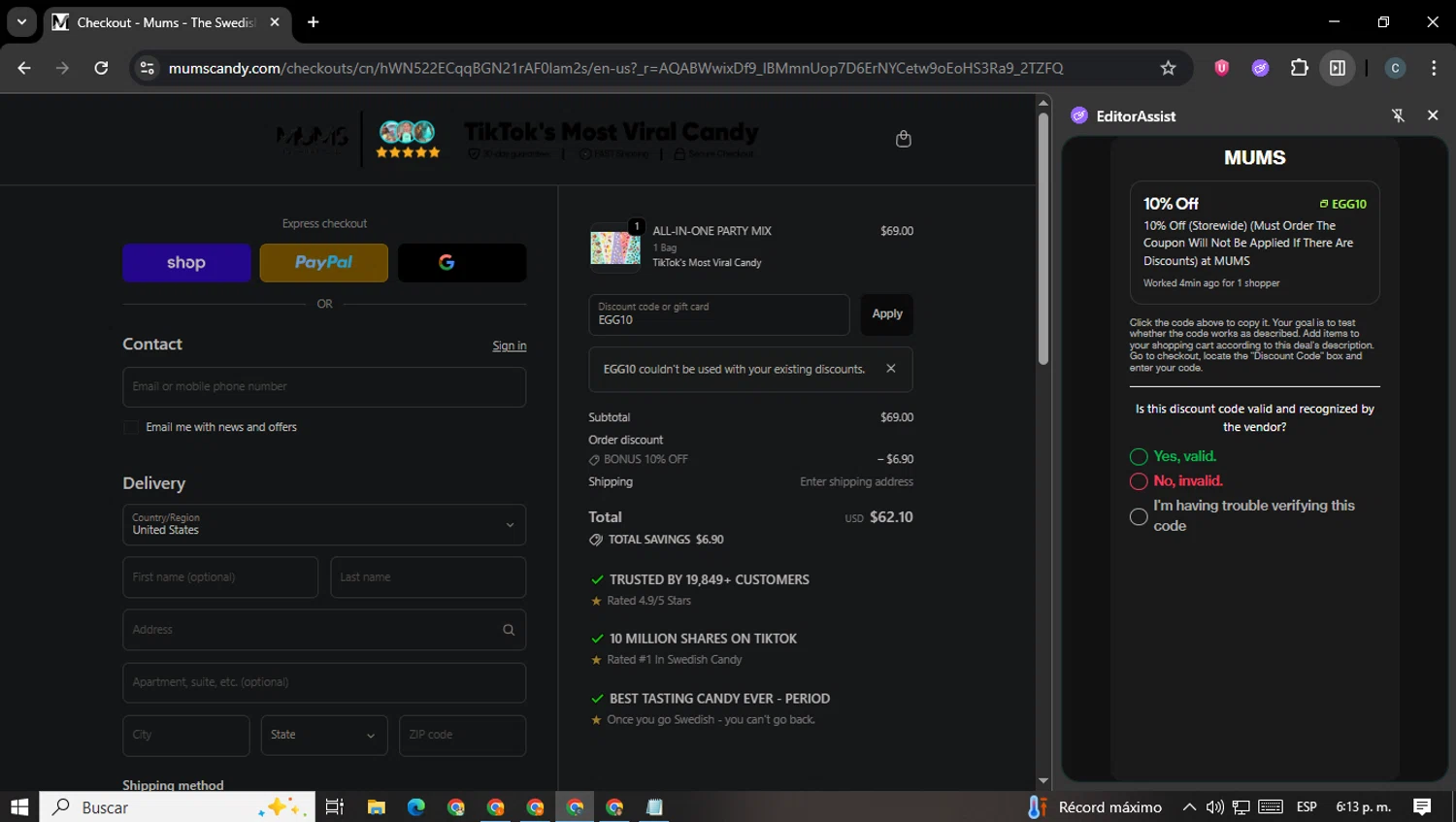The height and width of the screenshot is (822, 1456).
Task: Open the purple EditorAssist extension icon
Action: coord(1260,68)
